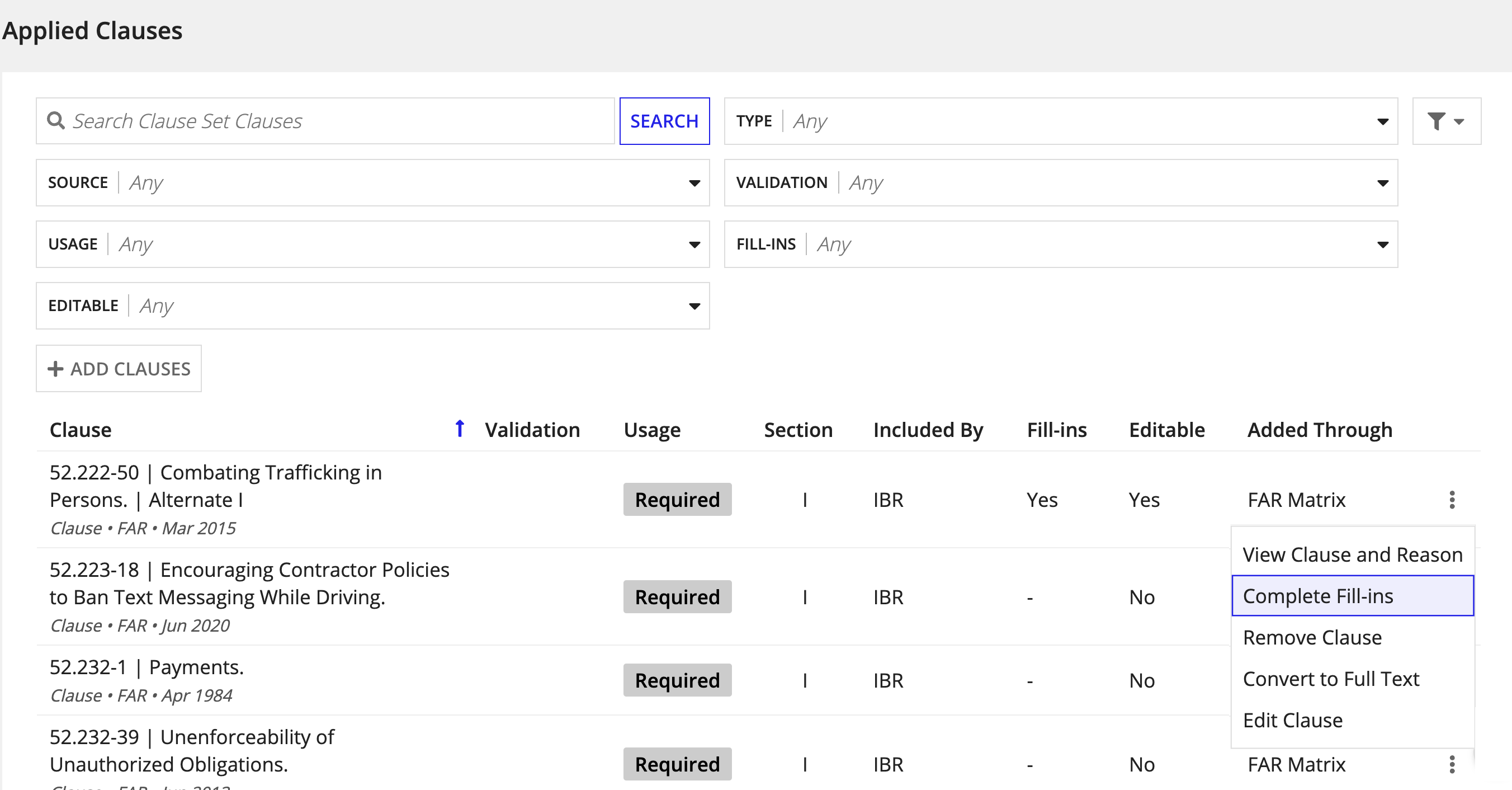Sort by the Fill-ins column header
The height and width of the screenshot is (790, 1512).
point(1056,430)
